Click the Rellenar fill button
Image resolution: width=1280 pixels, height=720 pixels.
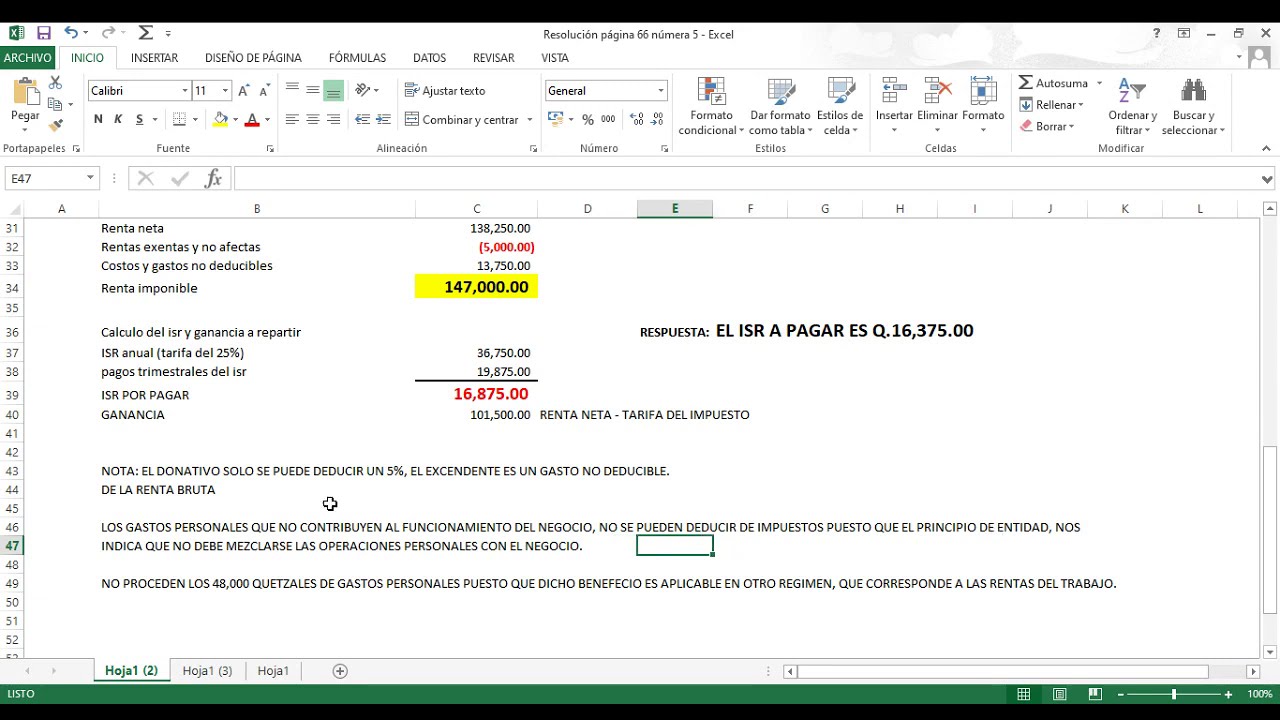tap(1051, 105)
